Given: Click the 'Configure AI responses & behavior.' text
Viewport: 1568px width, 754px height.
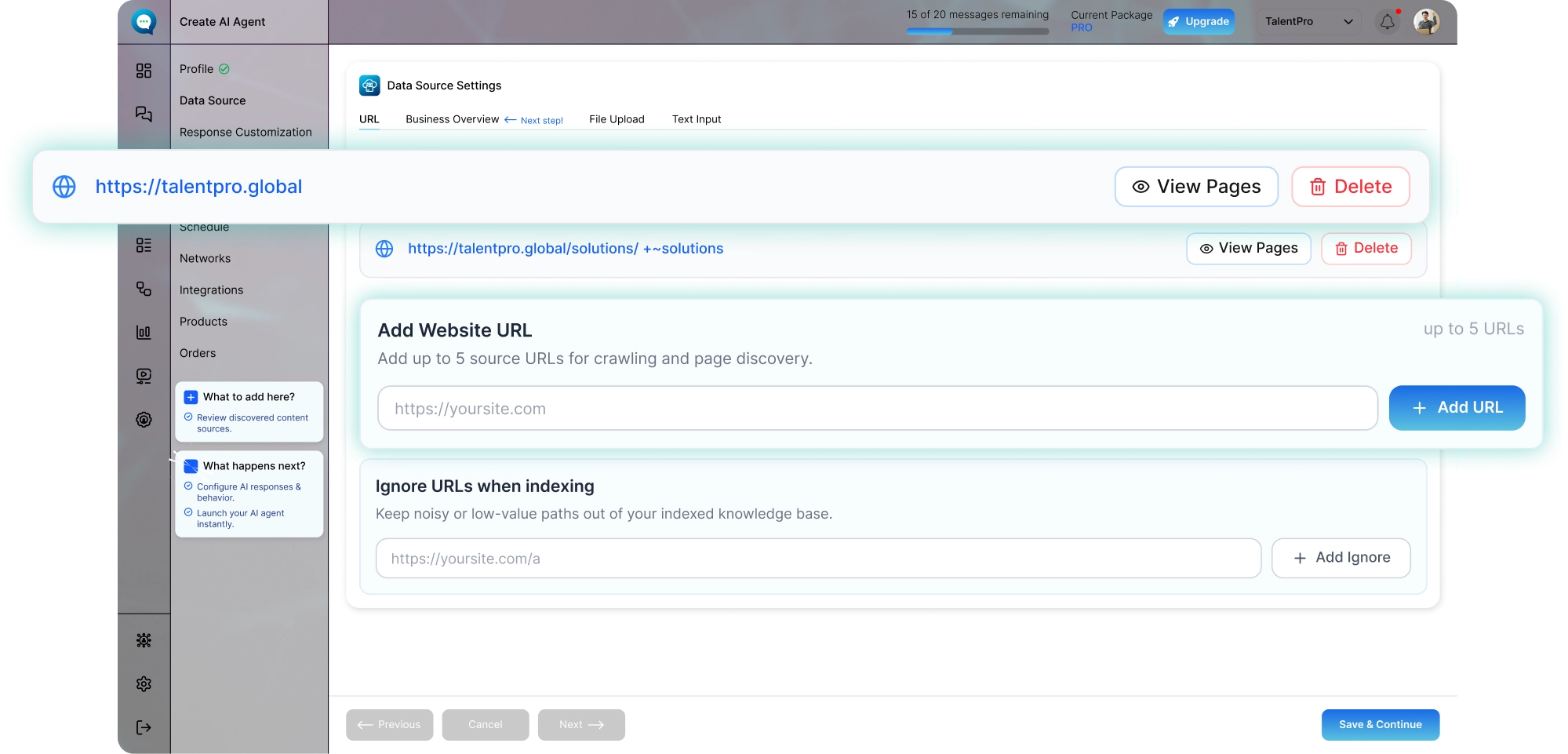Looking at the screenshot, I should [x=249, y=493].
